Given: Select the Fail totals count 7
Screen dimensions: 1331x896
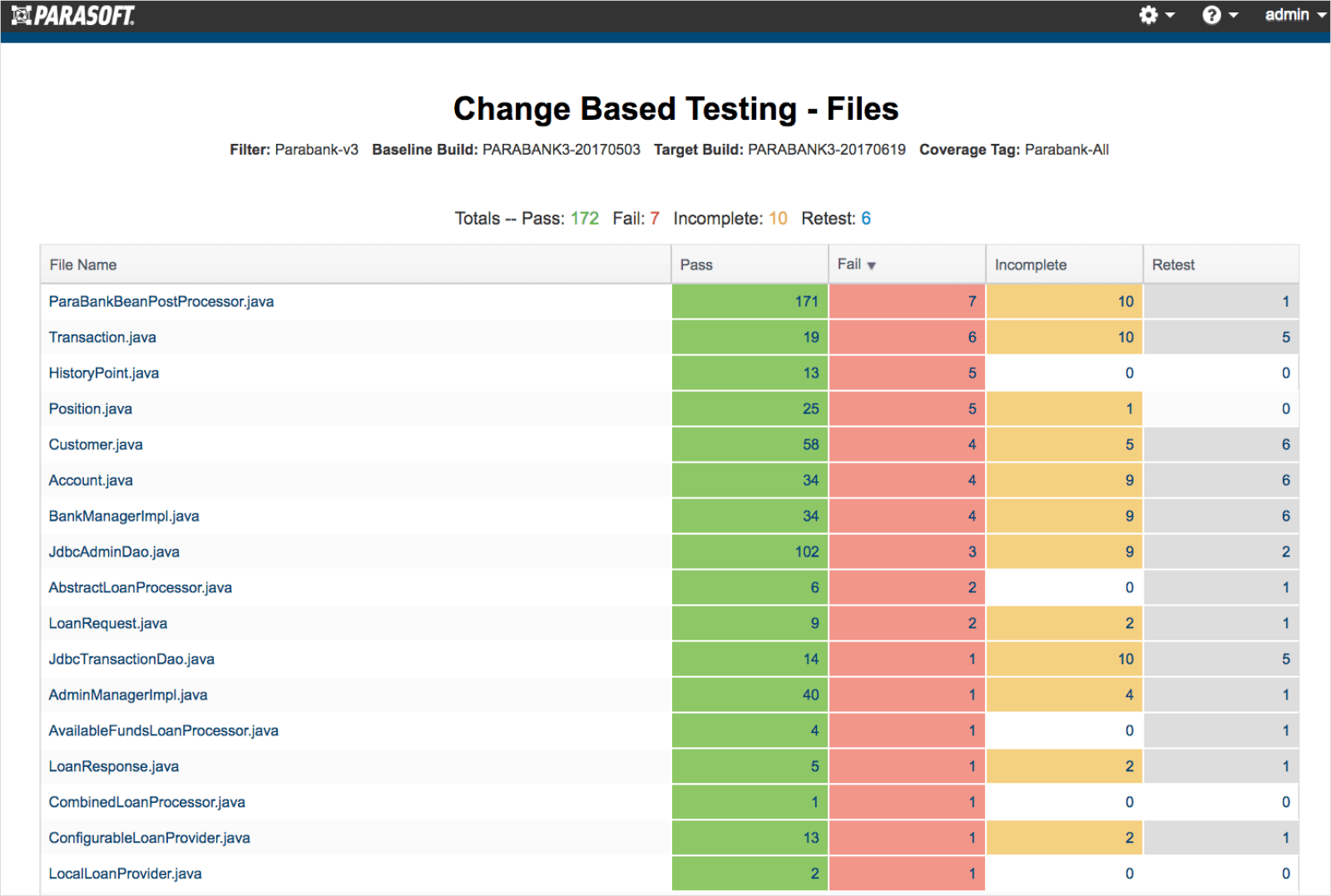Looking at the screenshot, I should coord(656,218).
